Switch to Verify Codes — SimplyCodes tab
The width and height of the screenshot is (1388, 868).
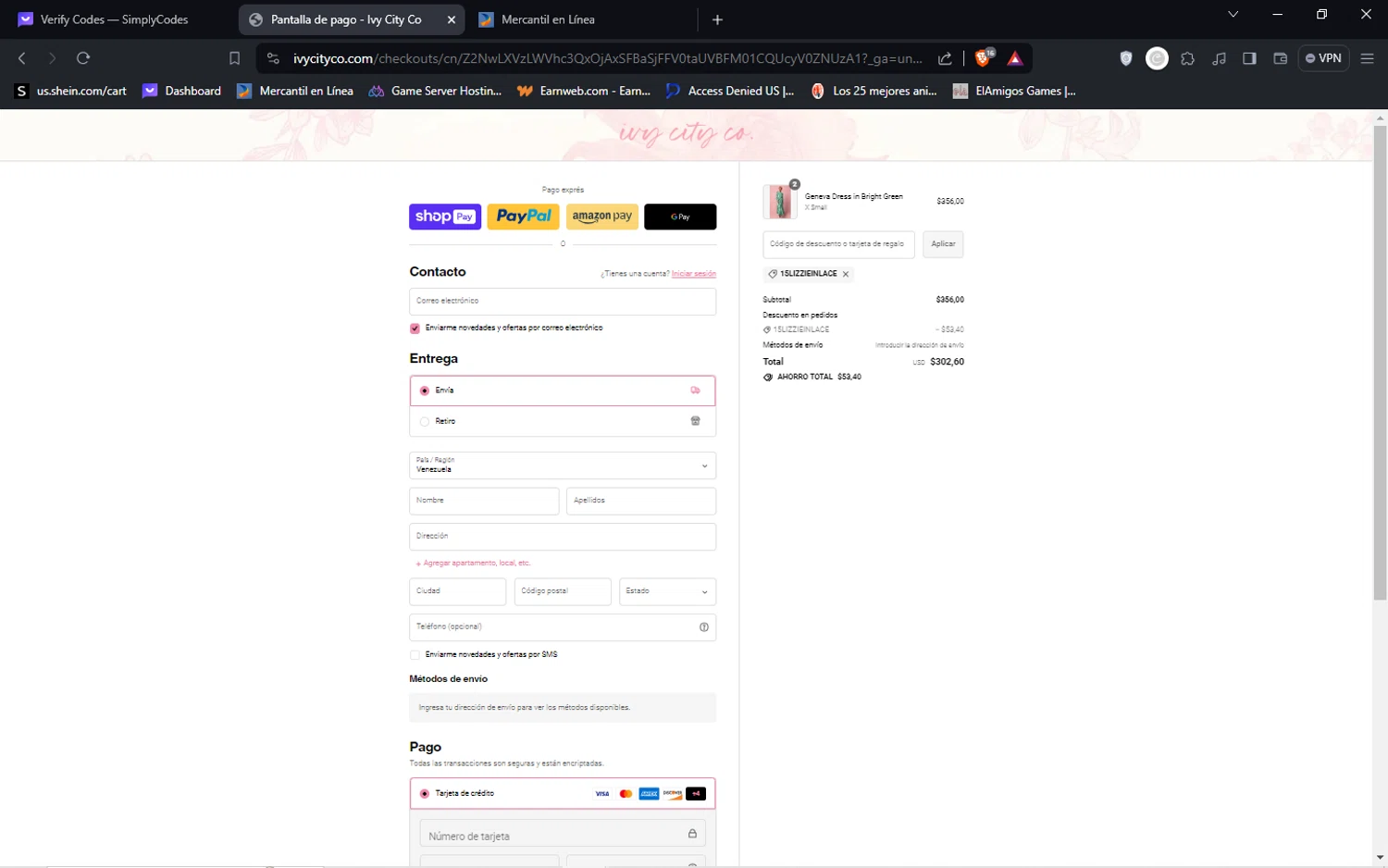[115, 19]
